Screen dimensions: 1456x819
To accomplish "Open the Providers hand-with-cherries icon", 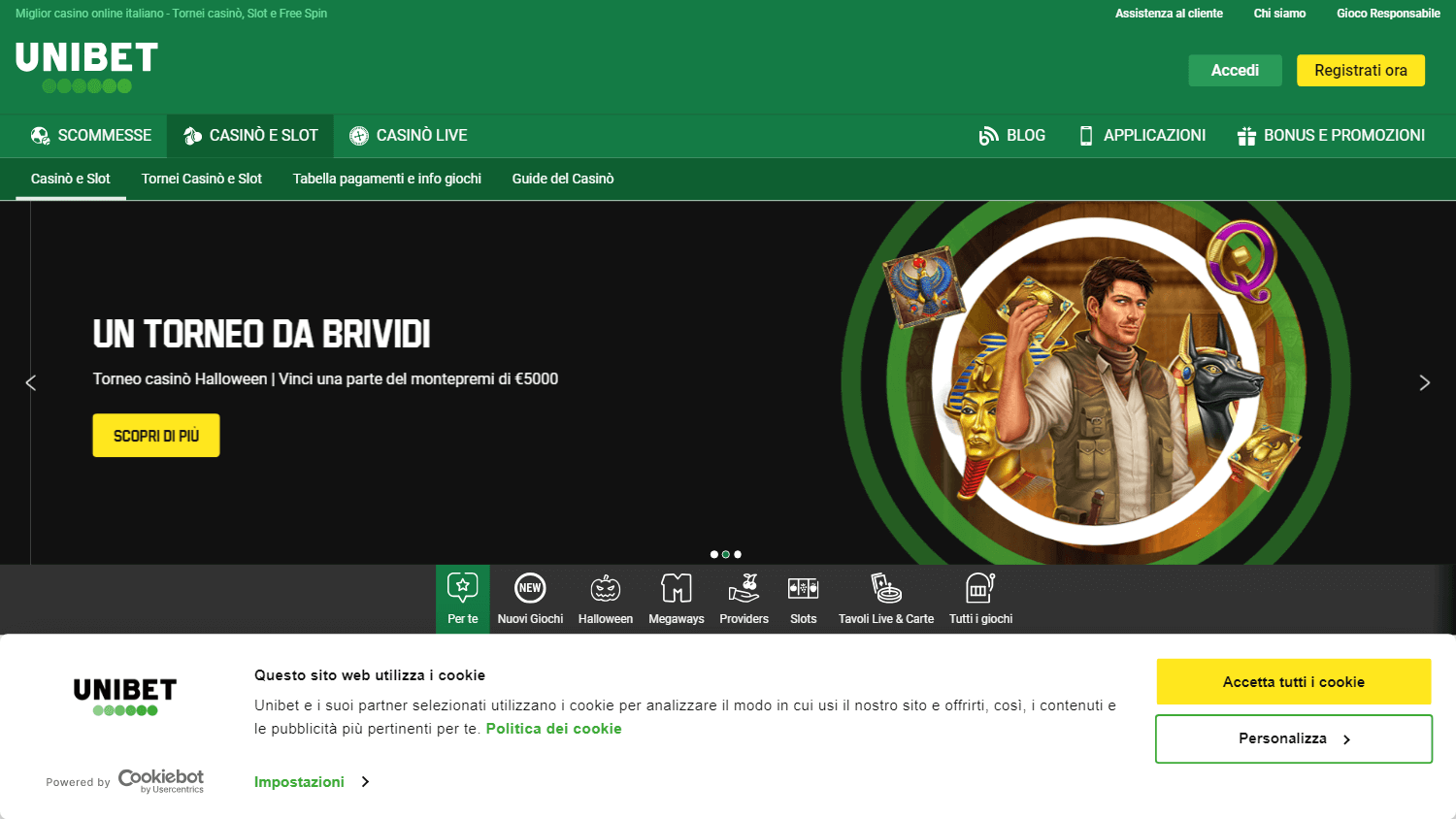I will [x=745, y=588].
